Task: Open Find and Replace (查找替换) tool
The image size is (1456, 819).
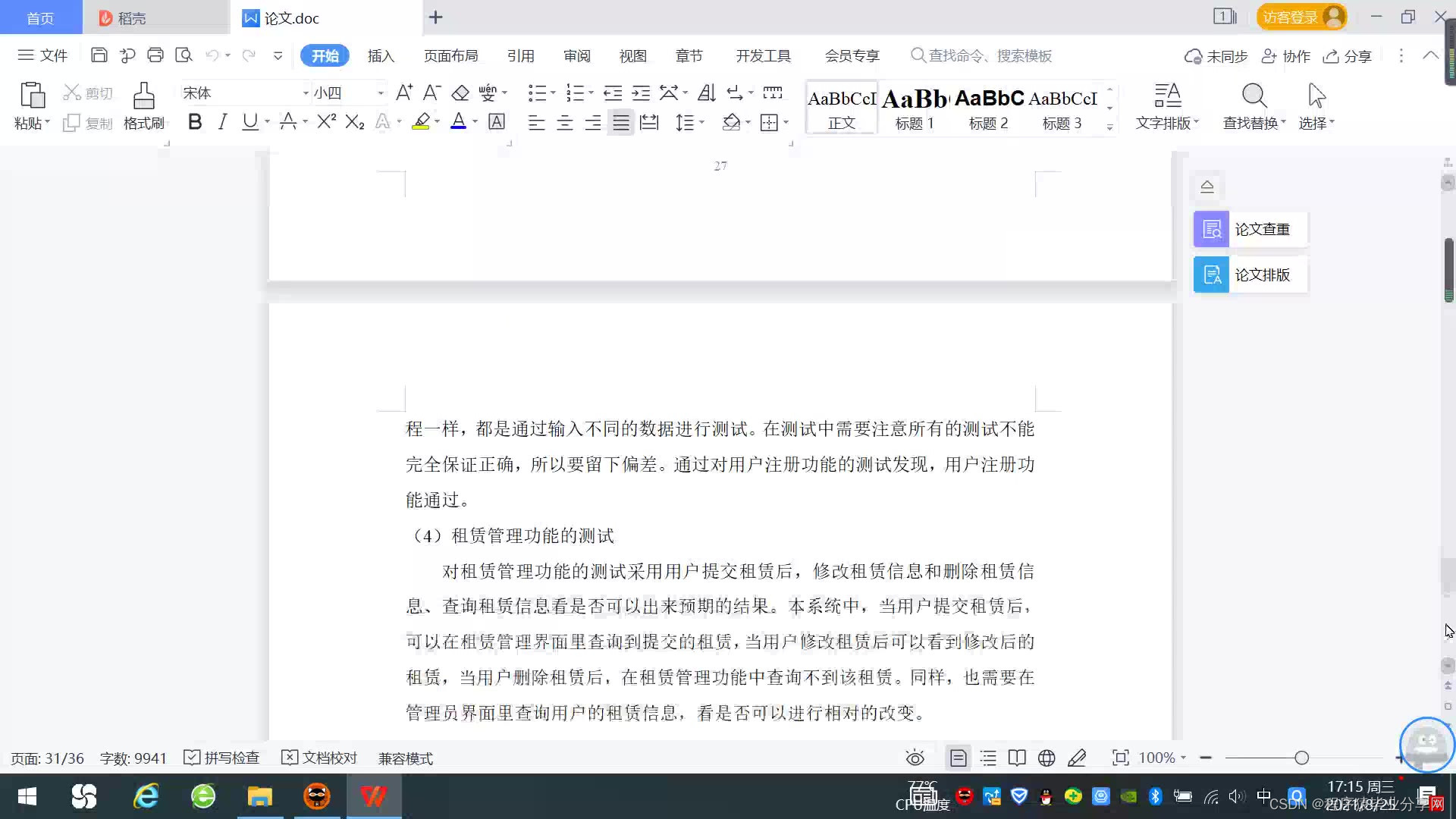Action: [1254, 106]
